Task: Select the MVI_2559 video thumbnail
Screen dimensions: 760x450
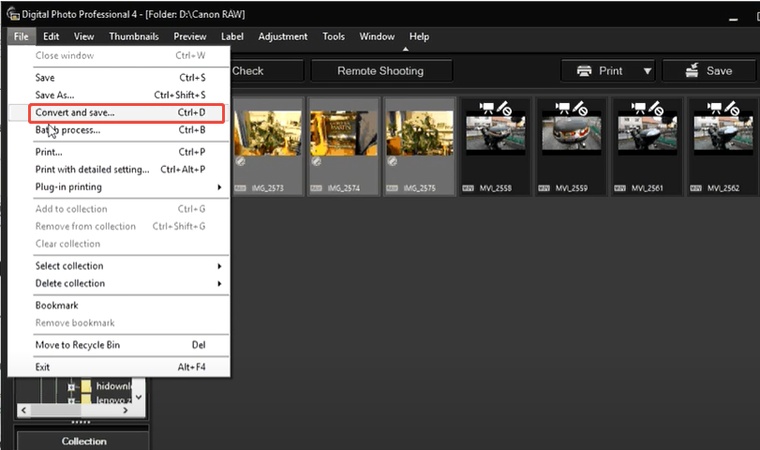Action: click(x=571, y=146)
